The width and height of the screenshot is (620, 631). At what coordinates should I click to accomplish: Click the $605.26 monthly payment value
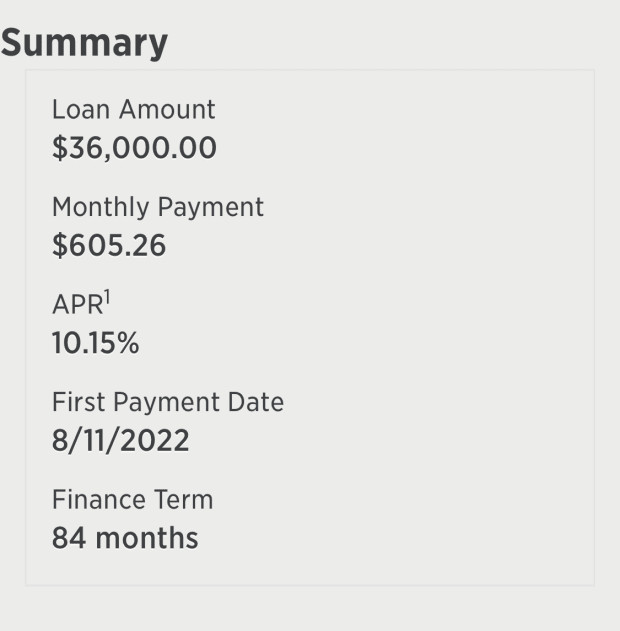pyautogui.click(x=109, y=245)
